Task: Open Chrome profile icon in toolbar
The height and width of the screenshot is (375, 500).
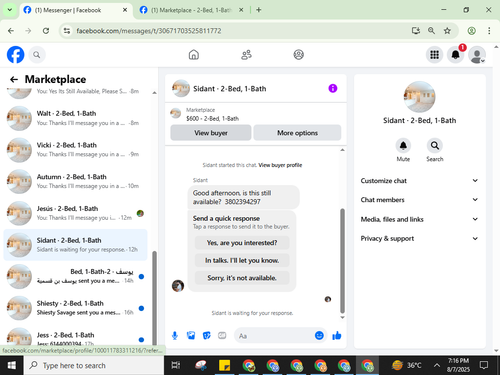Action: pyautogui.click(x=471, y=31)
